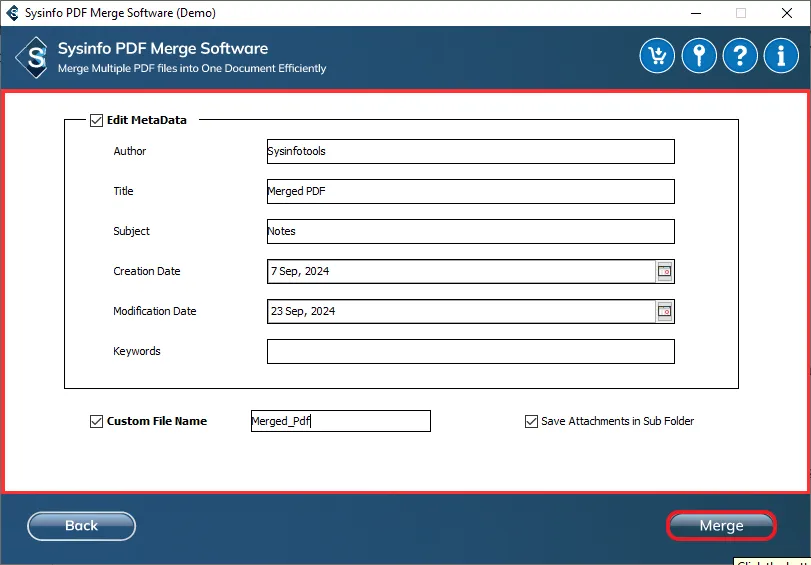
Task: Click the Modification Date field showing 23 Sep, 2024
Action: pyautogui.click(x=460, y=311)
